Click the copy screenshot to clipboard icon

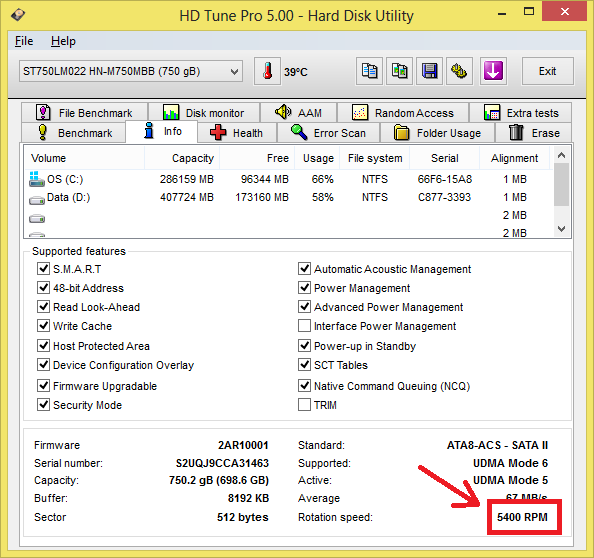[x=399, y=71]
